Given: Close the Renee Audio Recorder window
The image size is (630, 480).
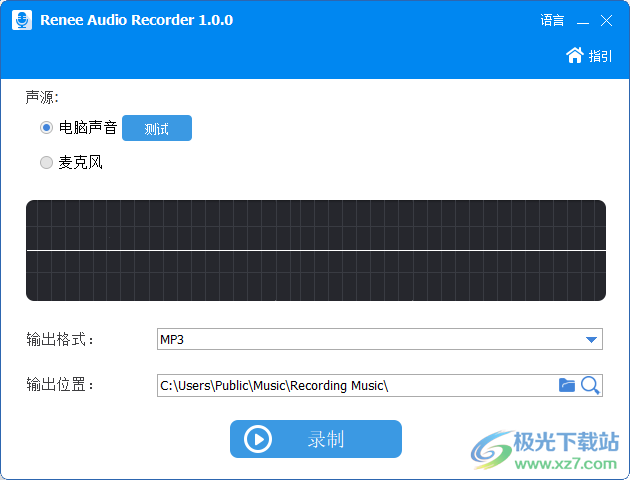Looking at the screenshot, I should pyautogui.click(x=606, y=20).
